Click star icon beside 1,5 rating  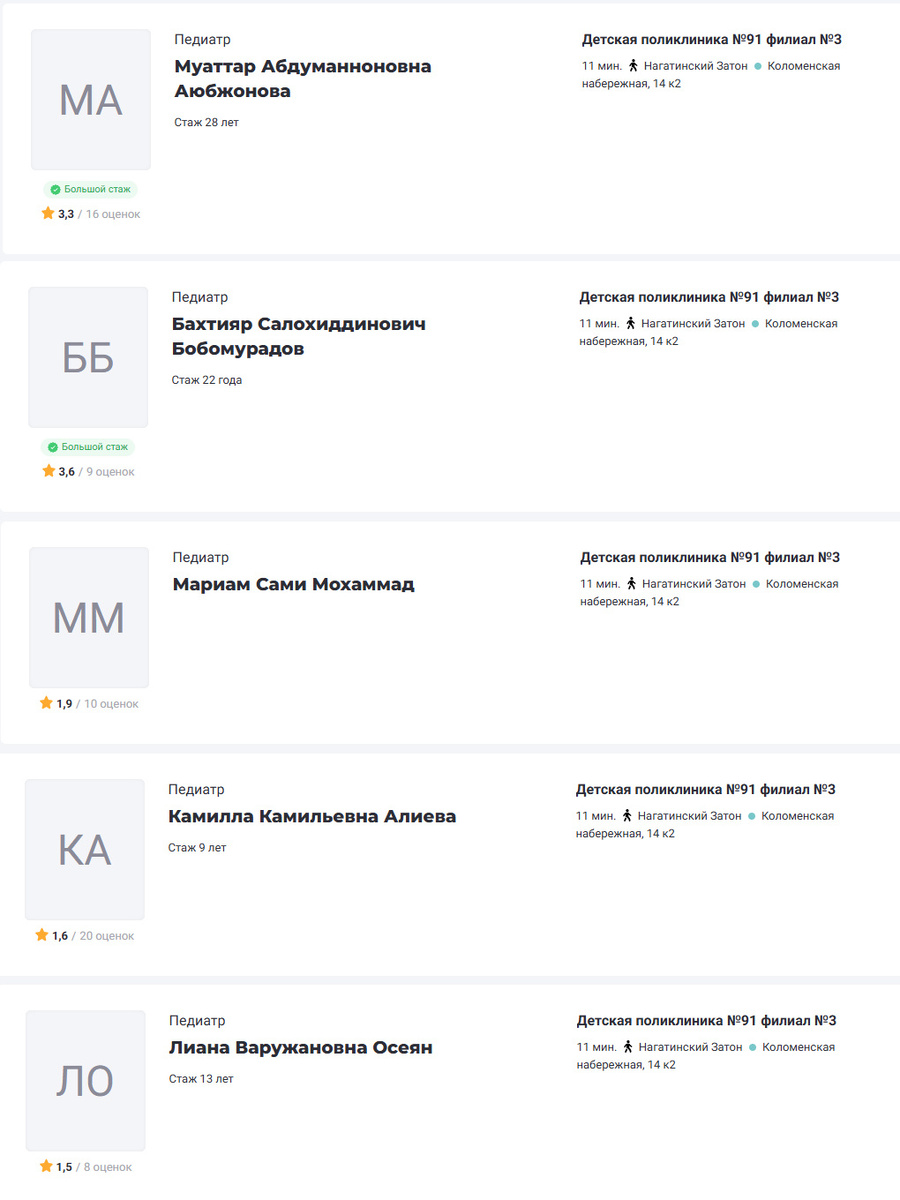pos(46,1166)
